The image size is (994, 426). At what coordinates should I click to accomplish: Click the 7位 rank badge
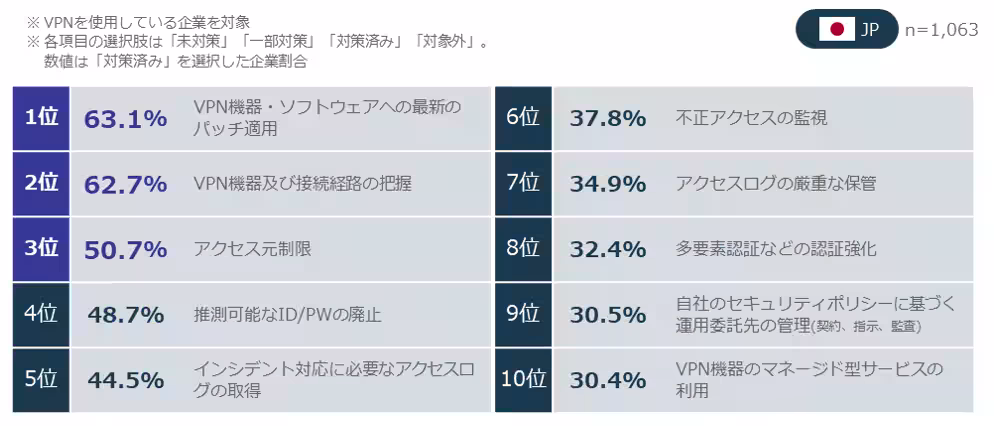(522, 183)
